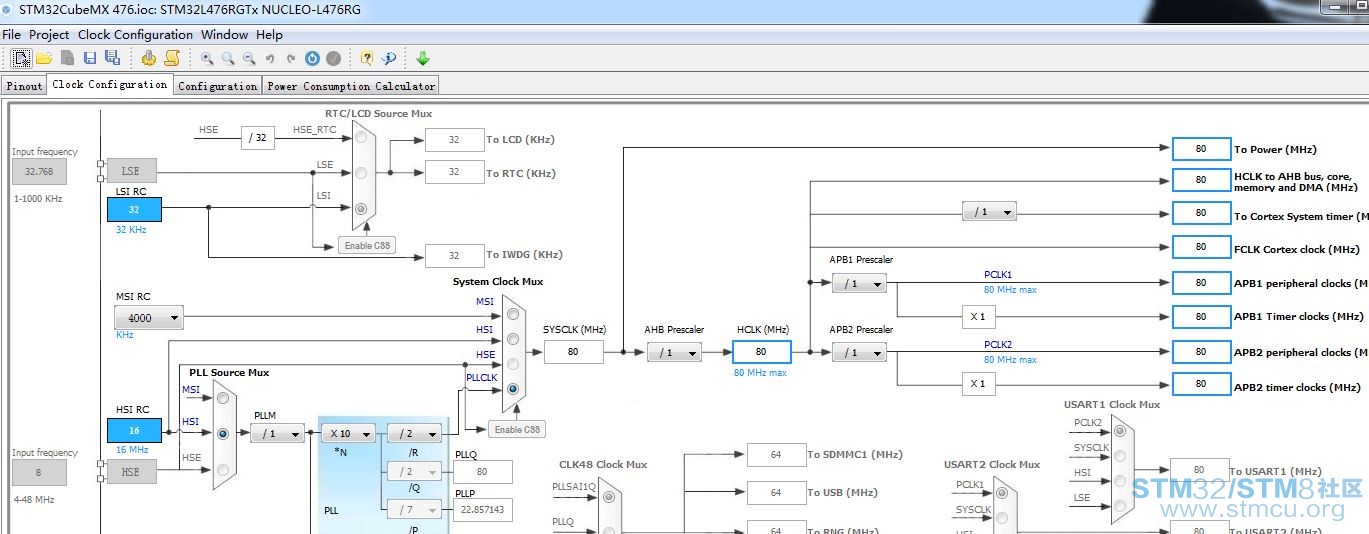Open Cortex System timer /1 dropdown
The height and width of the screenshot is (534, 1369).
coord(989,212)
